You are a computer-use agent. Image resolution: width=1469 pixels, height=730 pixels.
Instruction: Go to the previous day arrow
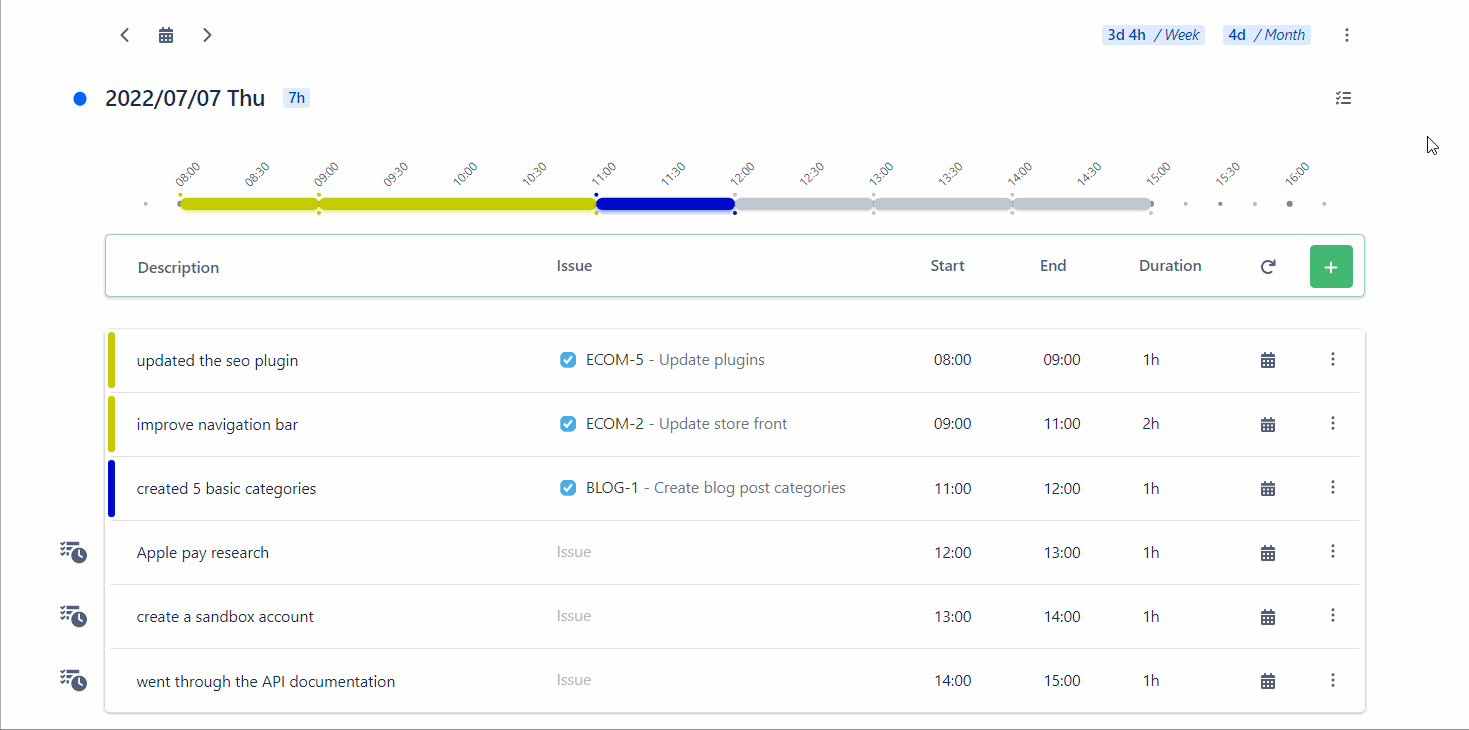point(125,35)
